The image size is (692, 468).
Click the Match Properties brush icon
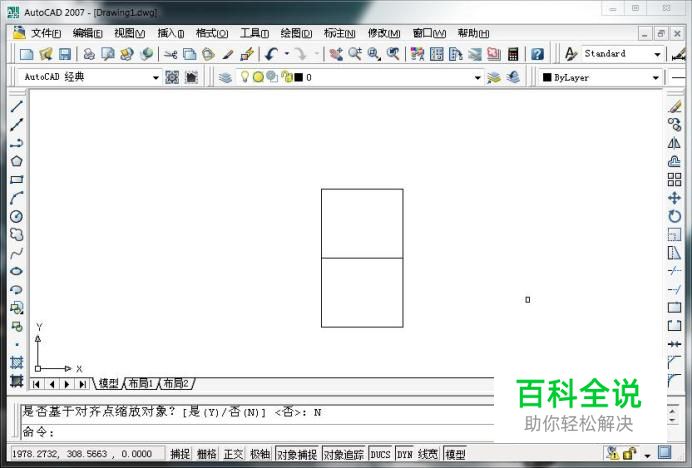point(228,54)
